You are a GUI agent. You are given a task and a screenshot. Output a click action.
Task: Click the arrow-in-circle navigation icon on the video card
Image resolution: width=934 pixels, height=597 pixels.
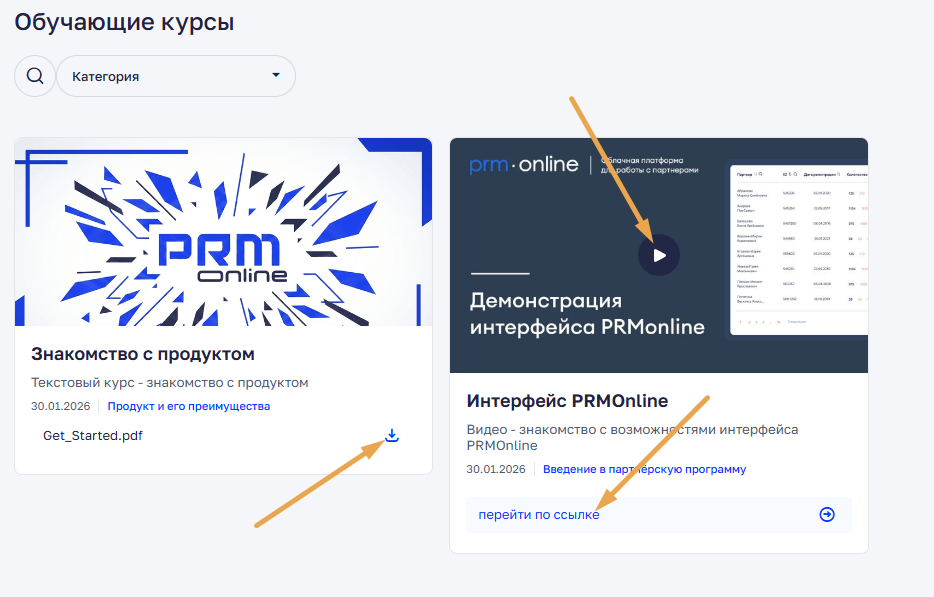[826, 514]
